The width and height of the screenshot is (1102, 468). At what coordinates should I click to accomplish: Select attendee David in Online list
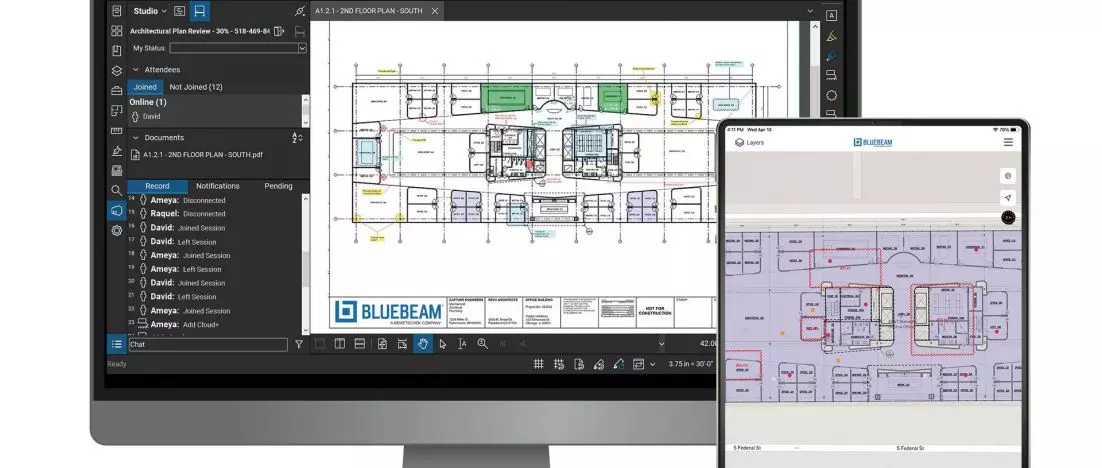(x=146, y=117)
